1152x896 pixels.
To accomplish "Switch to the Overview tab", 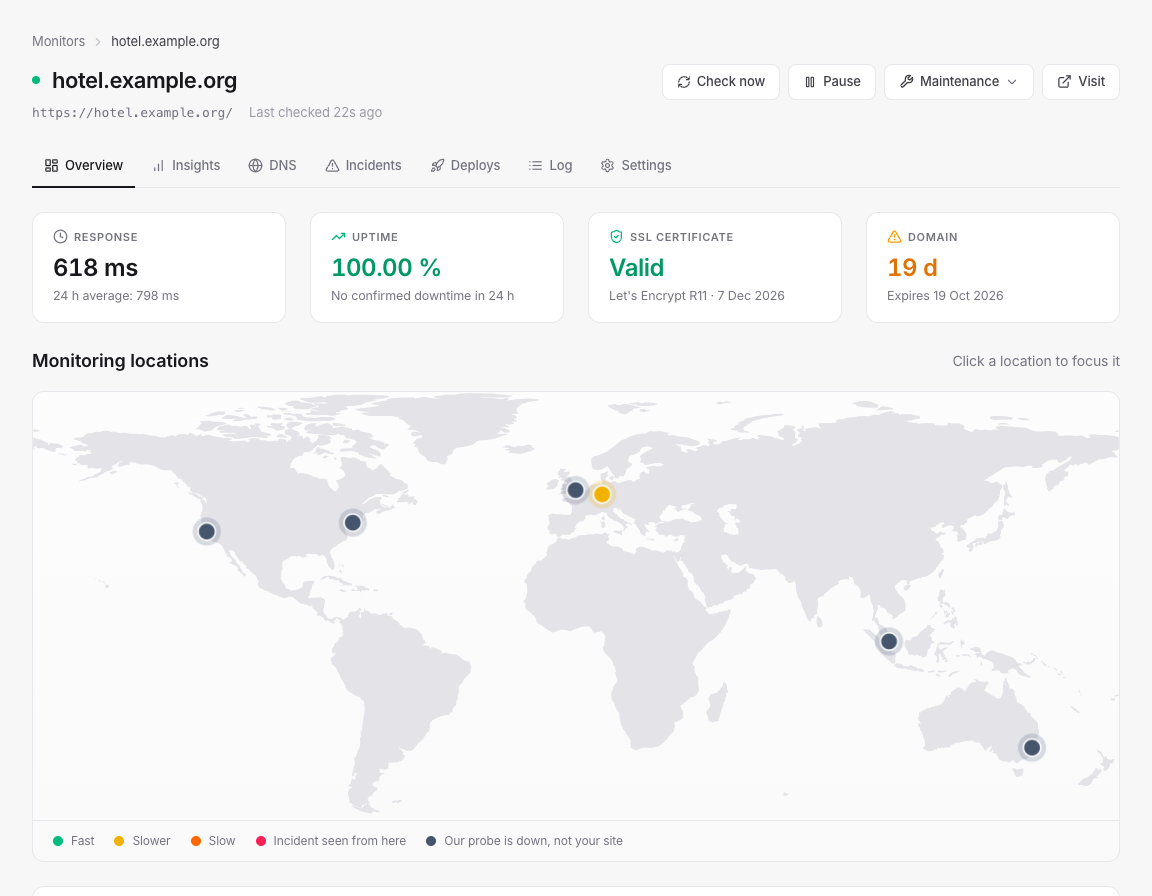I will click(x=83, y=165).
